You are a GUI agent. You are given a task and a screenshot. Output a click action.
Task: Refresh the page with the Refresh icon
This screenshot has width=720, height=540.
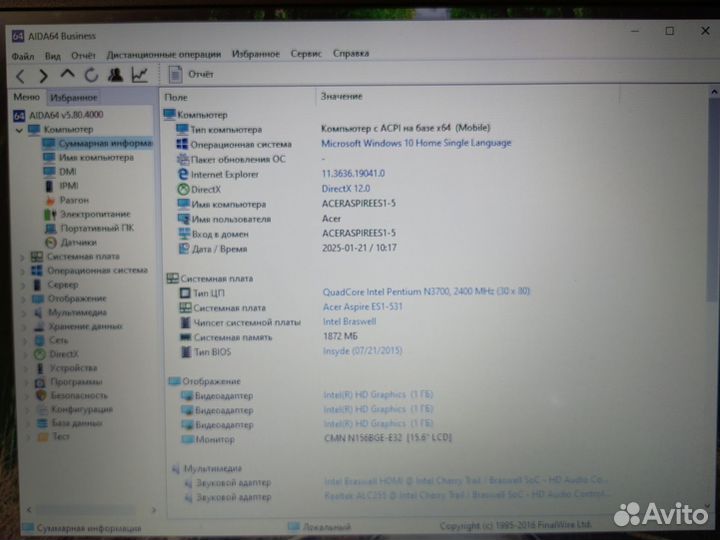[x=91, y=75]
